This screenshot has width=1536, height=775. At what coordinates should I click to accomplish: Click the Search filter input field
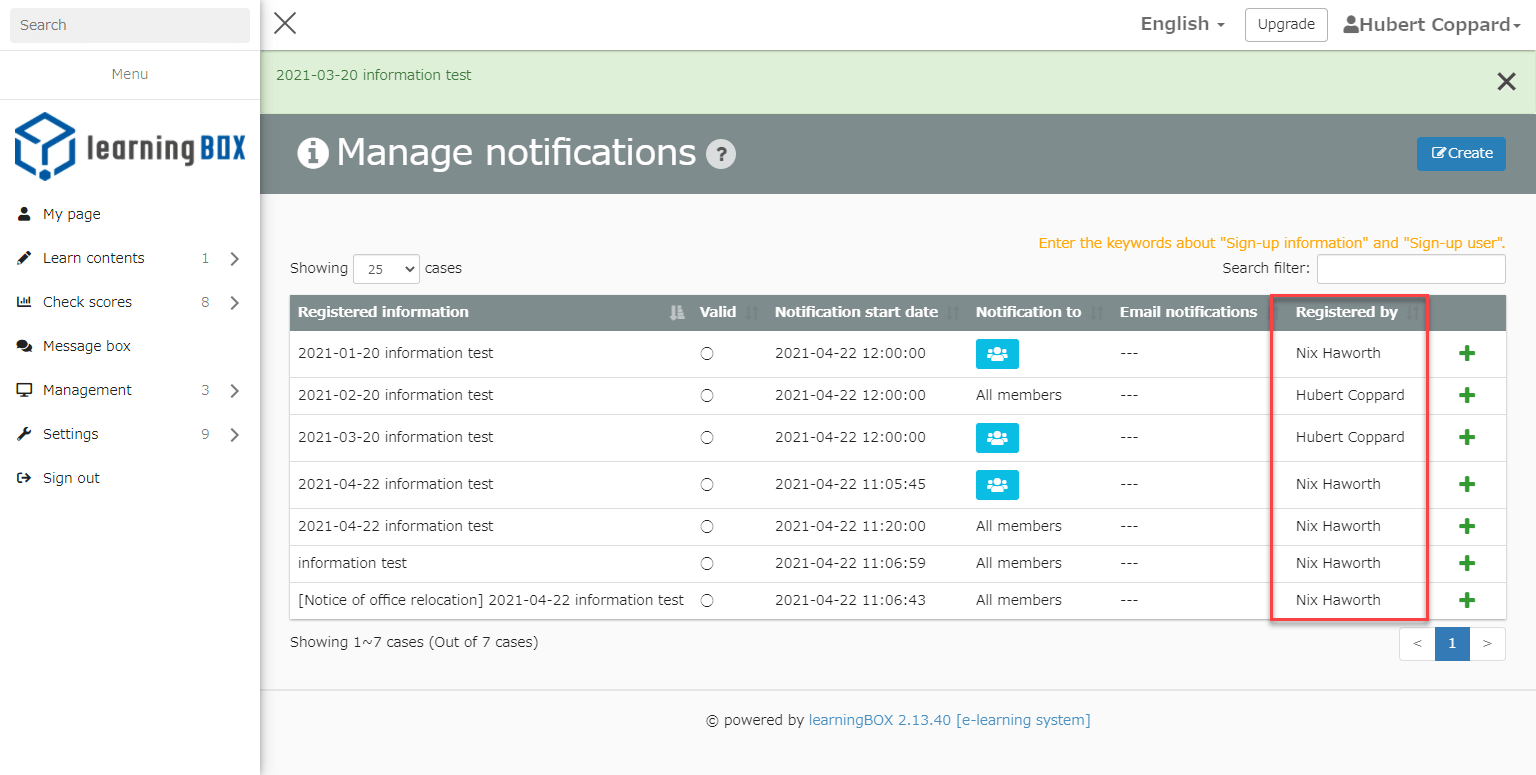click(x=1410, y=269)
